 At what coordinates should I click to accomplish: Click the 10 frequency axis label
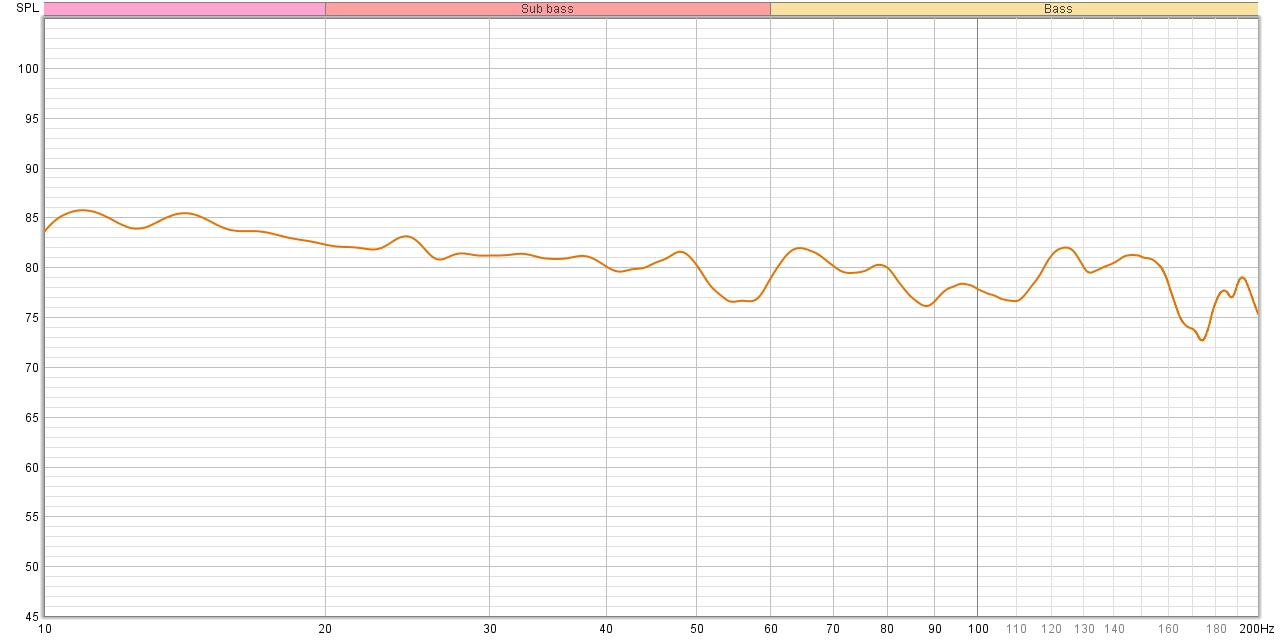(44, 629)
